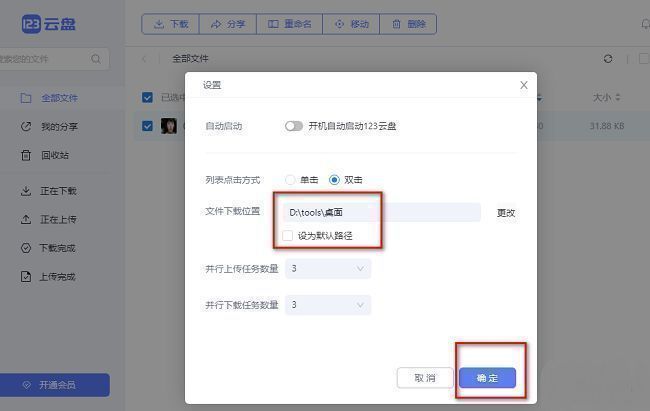Click the 确定 button
Viewport: 650px width, 411px height.
(487, 378)
